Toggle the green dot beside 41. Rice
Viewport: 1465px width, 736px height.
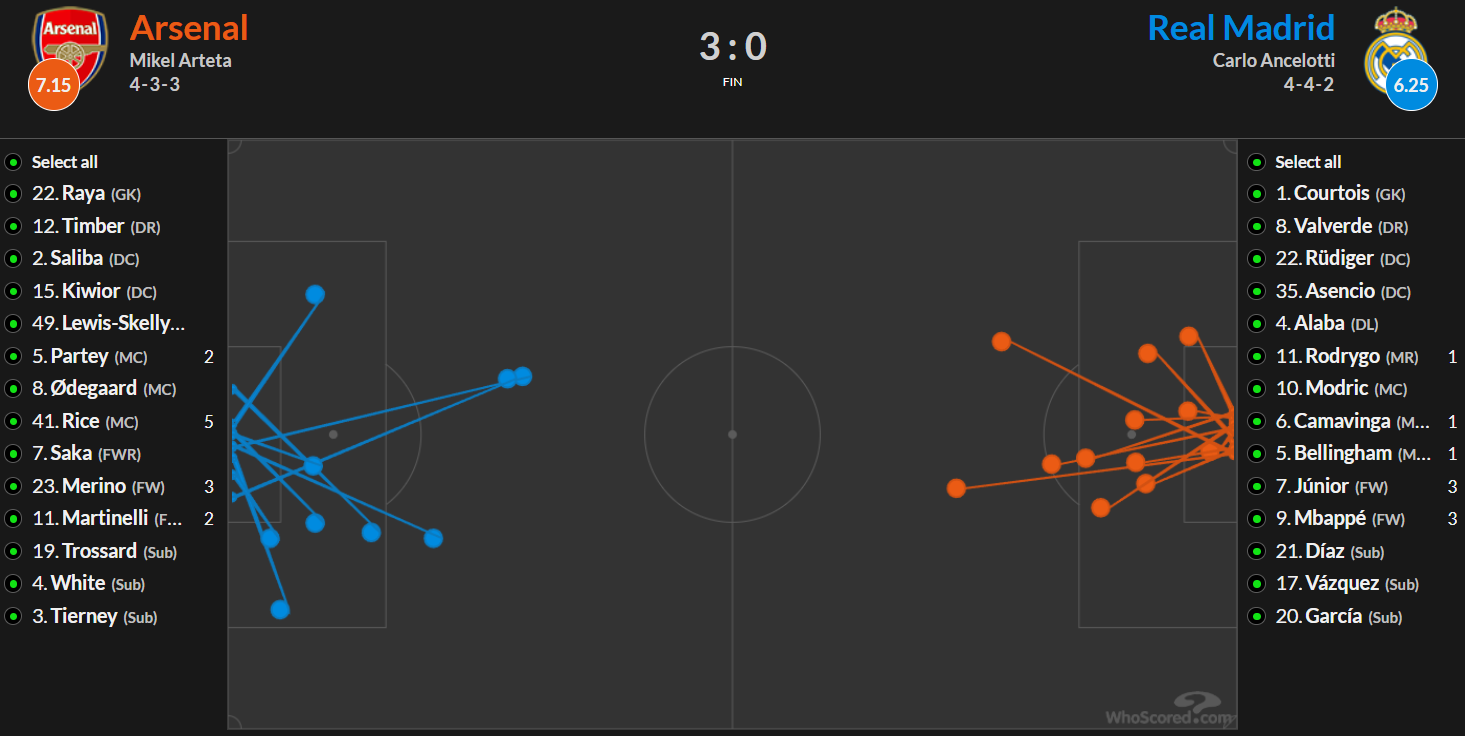point(13,421)
